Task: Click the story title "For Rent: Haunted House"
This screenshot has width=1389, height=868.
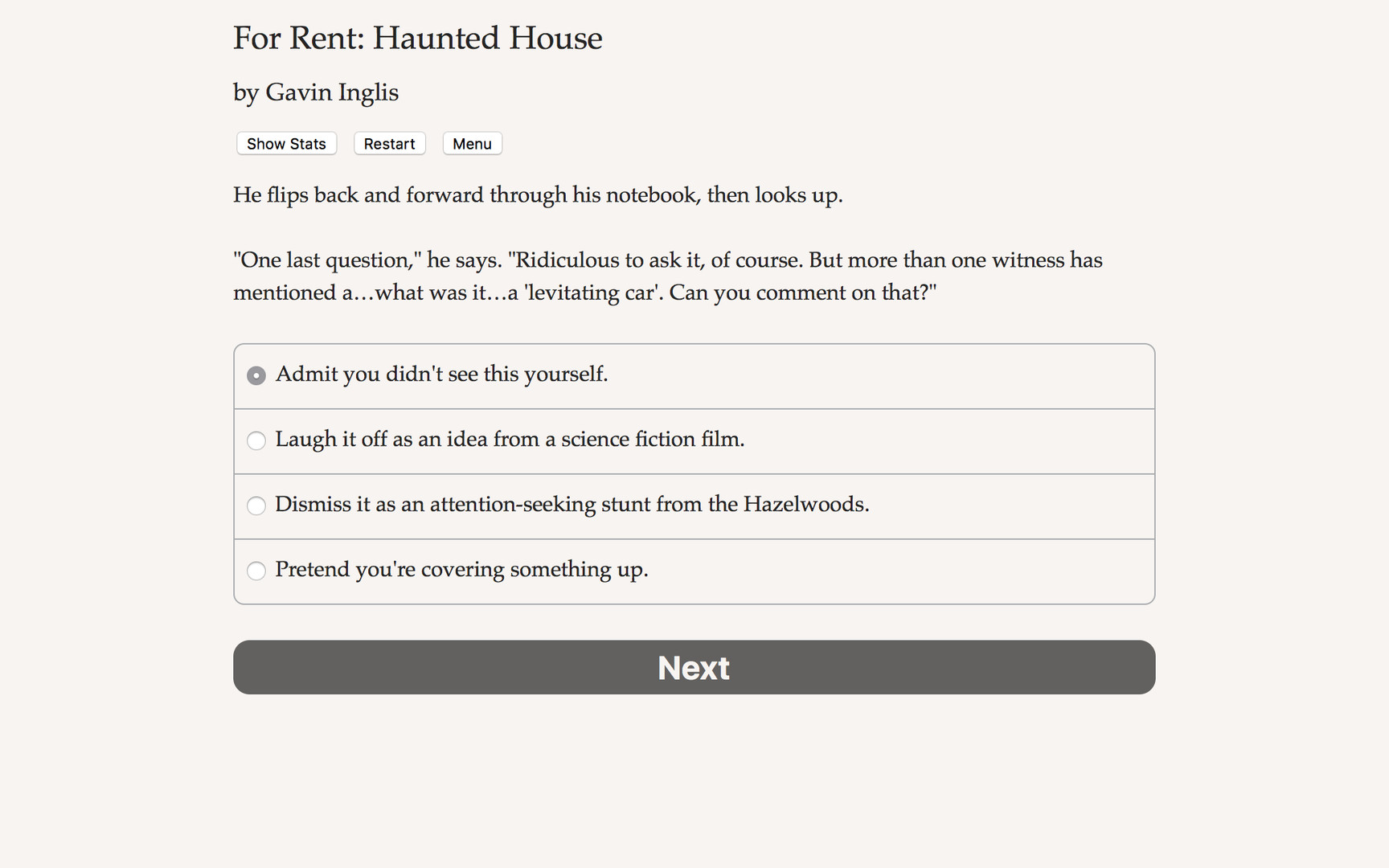Action: coord(417,38)
